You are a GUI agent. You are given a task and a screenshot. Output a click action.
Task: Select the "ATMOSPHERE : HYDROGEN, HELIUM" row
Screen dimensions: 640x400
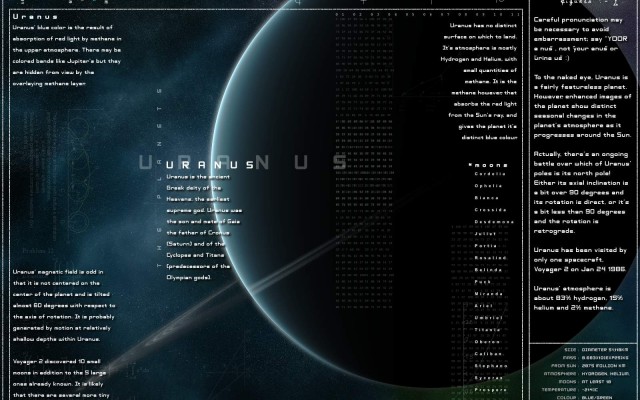click(x=586, y=373)
